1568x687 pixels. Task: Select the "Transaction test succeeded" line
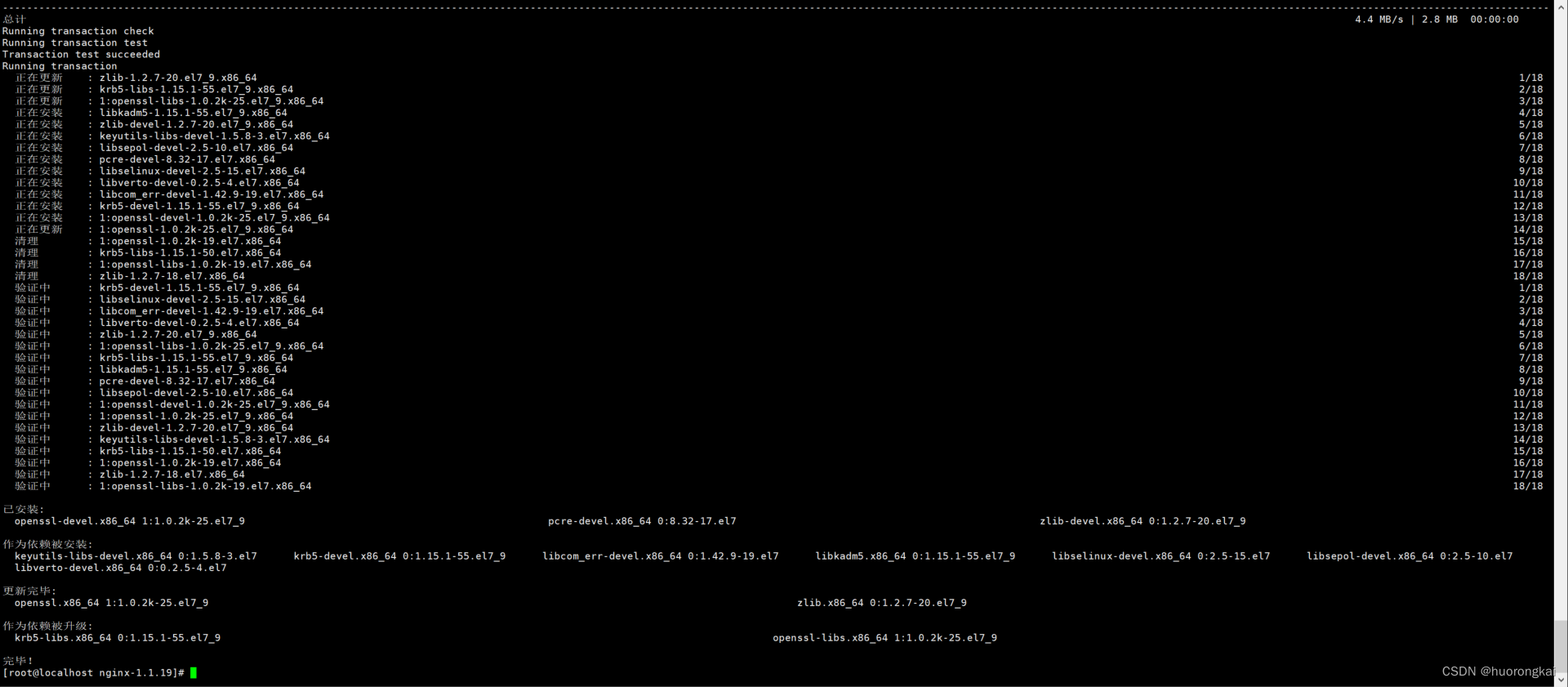click(x=81, y=55)
